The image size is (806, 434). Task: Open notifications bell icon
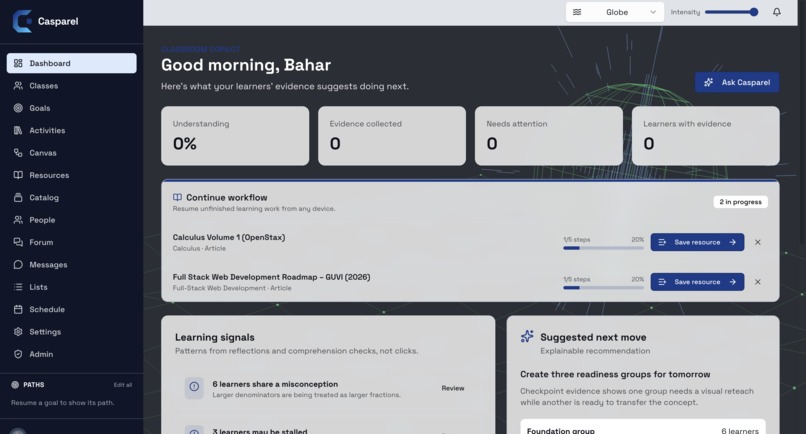777,12
